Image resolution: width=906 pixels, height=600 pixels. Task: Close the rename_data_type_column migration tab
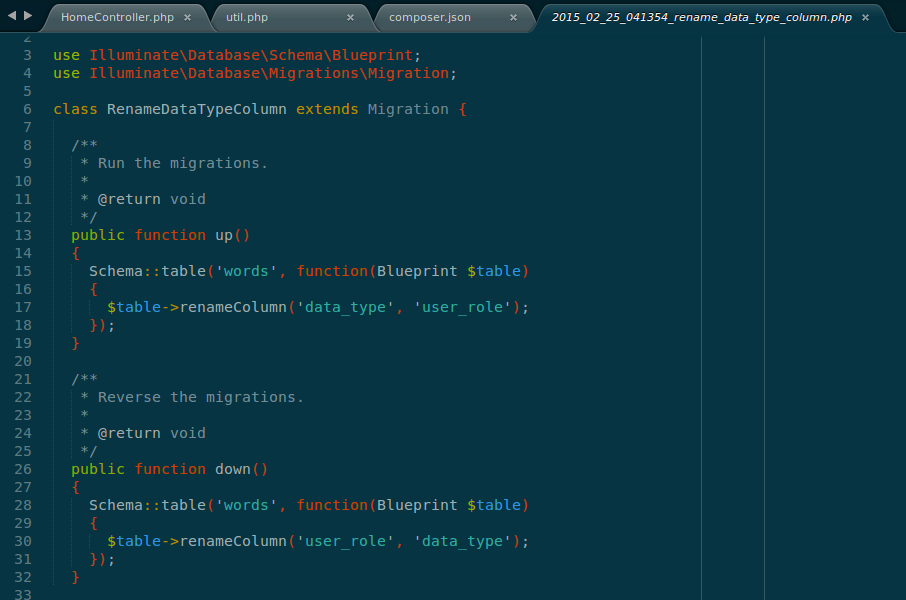863,17
